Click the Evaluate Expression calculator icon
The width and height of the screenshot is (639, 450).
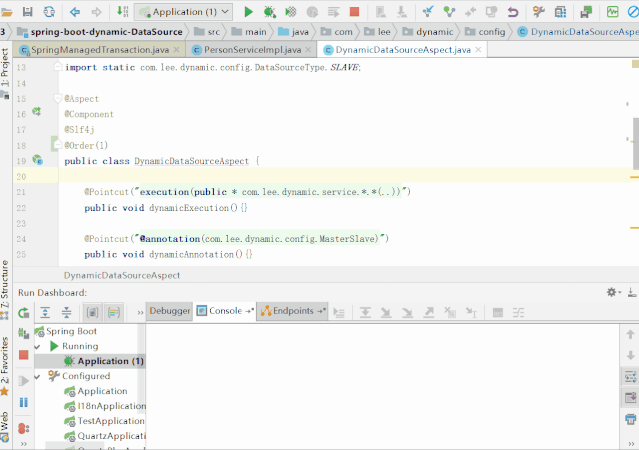(x=498, y=313)
